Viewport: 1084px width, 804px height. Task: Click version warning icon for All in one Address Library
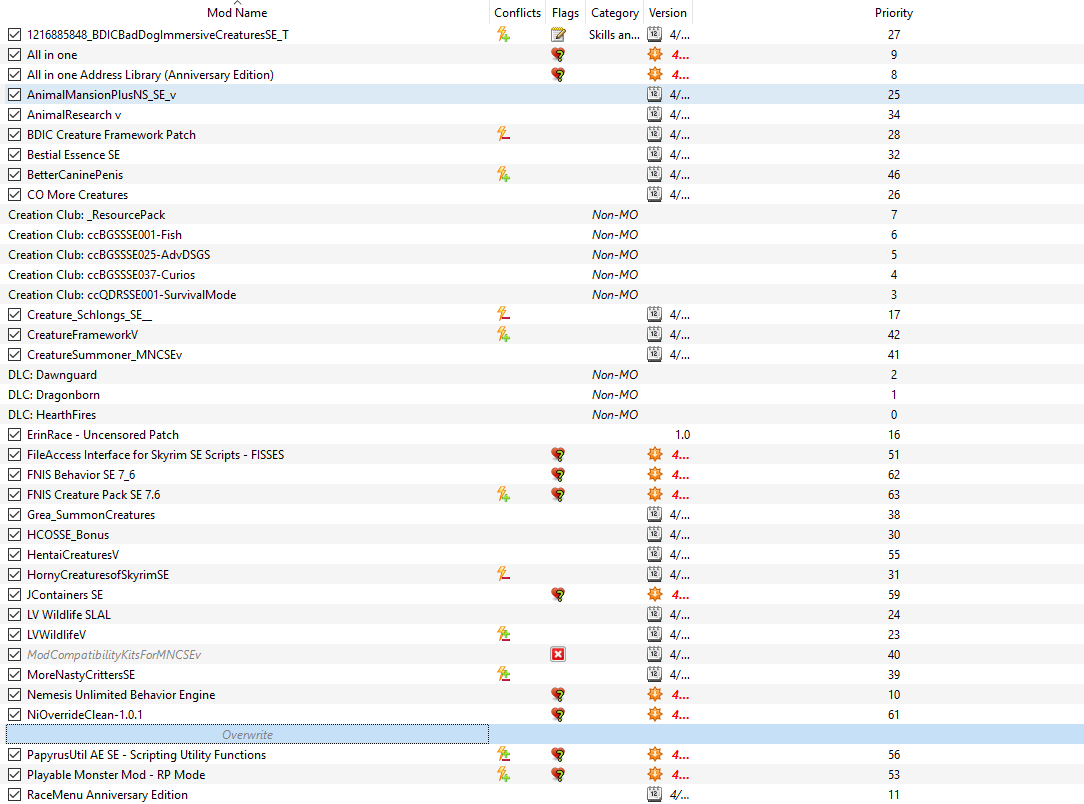click(655, 75)
